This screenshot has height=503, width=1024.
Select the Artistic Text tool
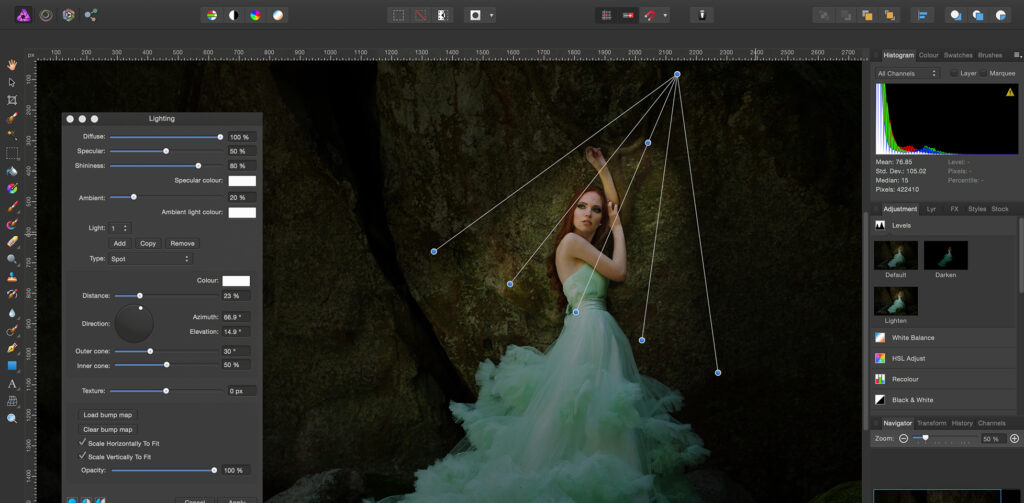coord(12,383)
